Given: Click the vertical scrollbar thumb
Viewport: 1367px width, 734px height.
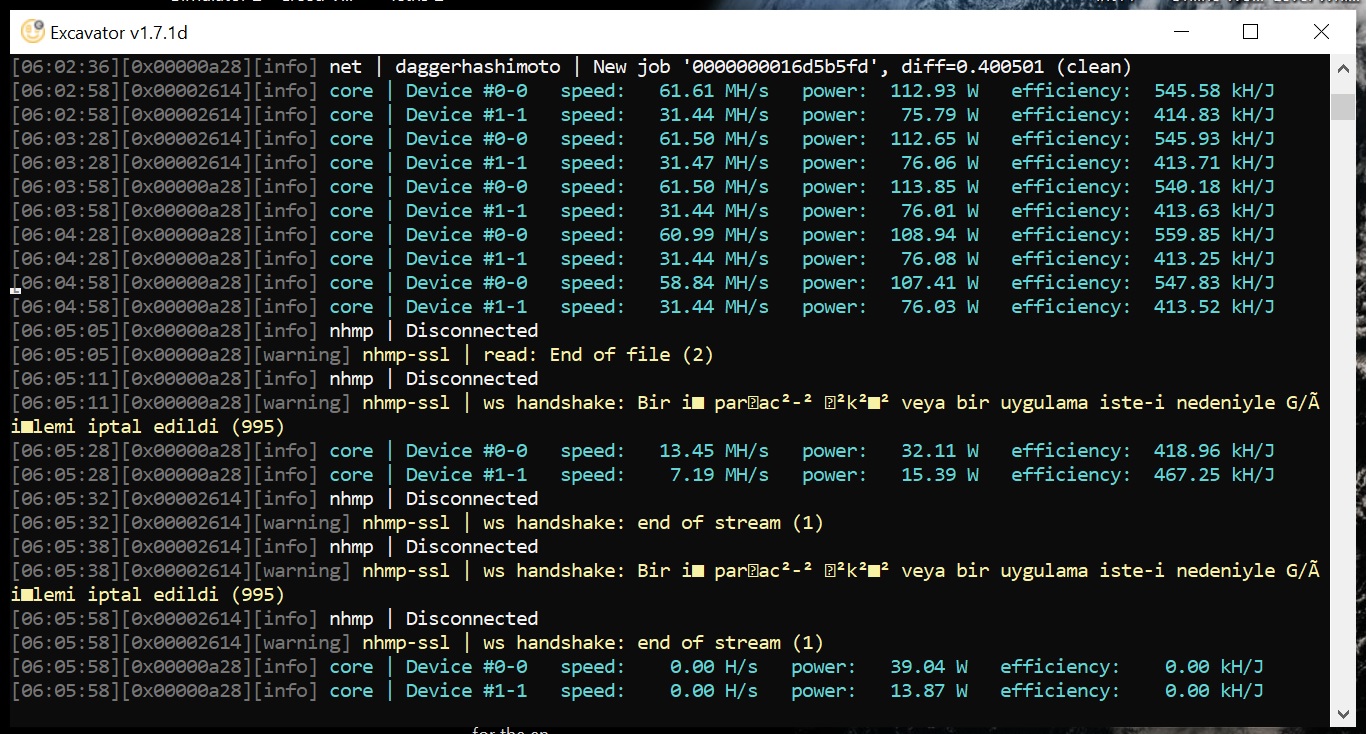Looking at the screenshot, I should tap(1344, 107).
